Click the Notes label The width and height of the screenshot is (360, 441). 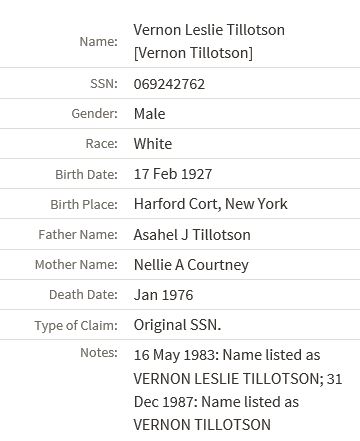tap(99, 352)
